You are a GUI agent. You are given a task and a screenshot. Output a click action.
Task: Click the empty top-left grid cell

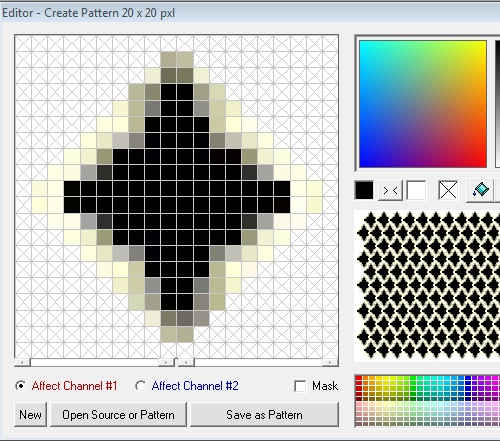[23, 43]
